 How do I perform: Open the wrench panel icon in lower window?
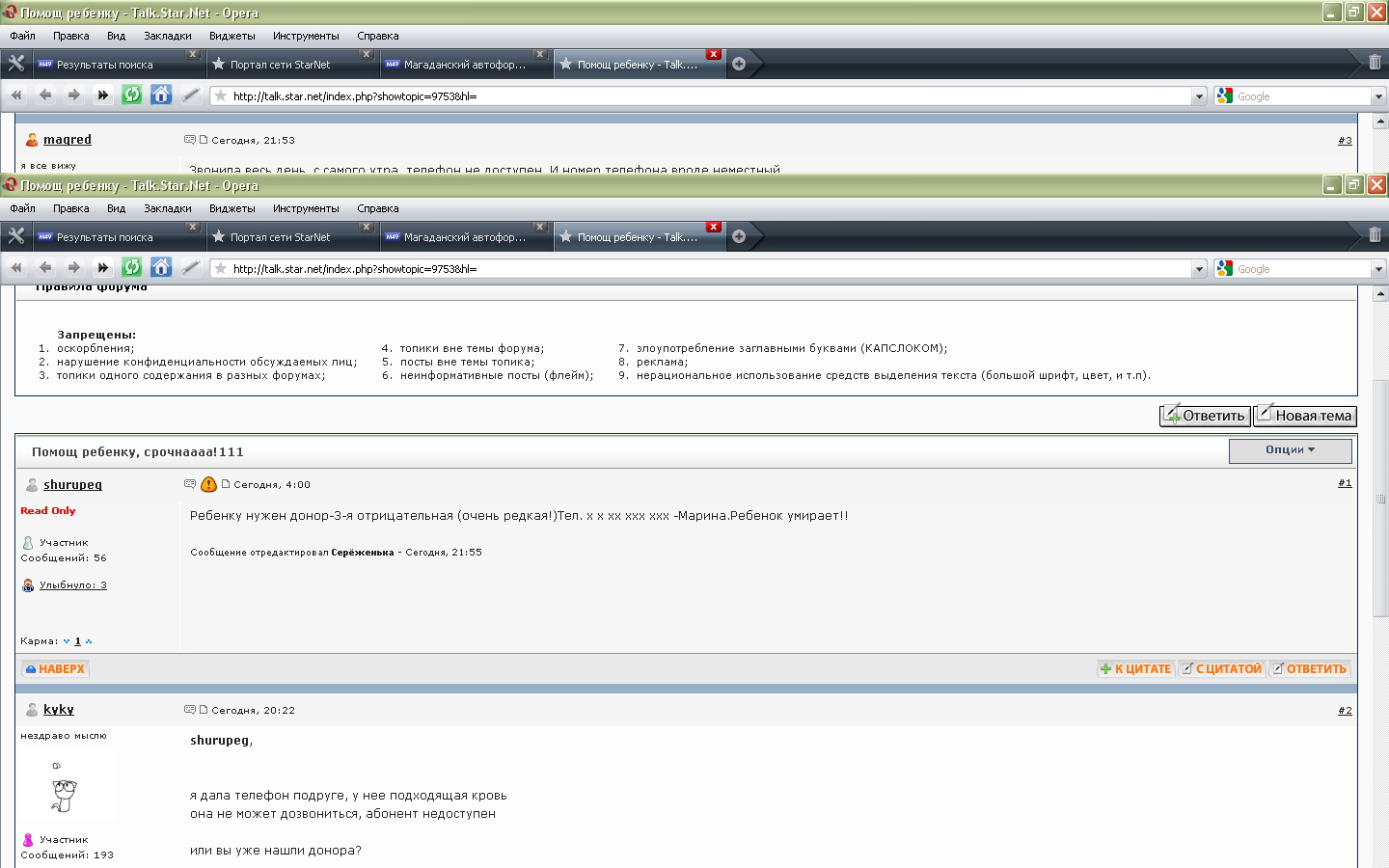pos(16,236)
